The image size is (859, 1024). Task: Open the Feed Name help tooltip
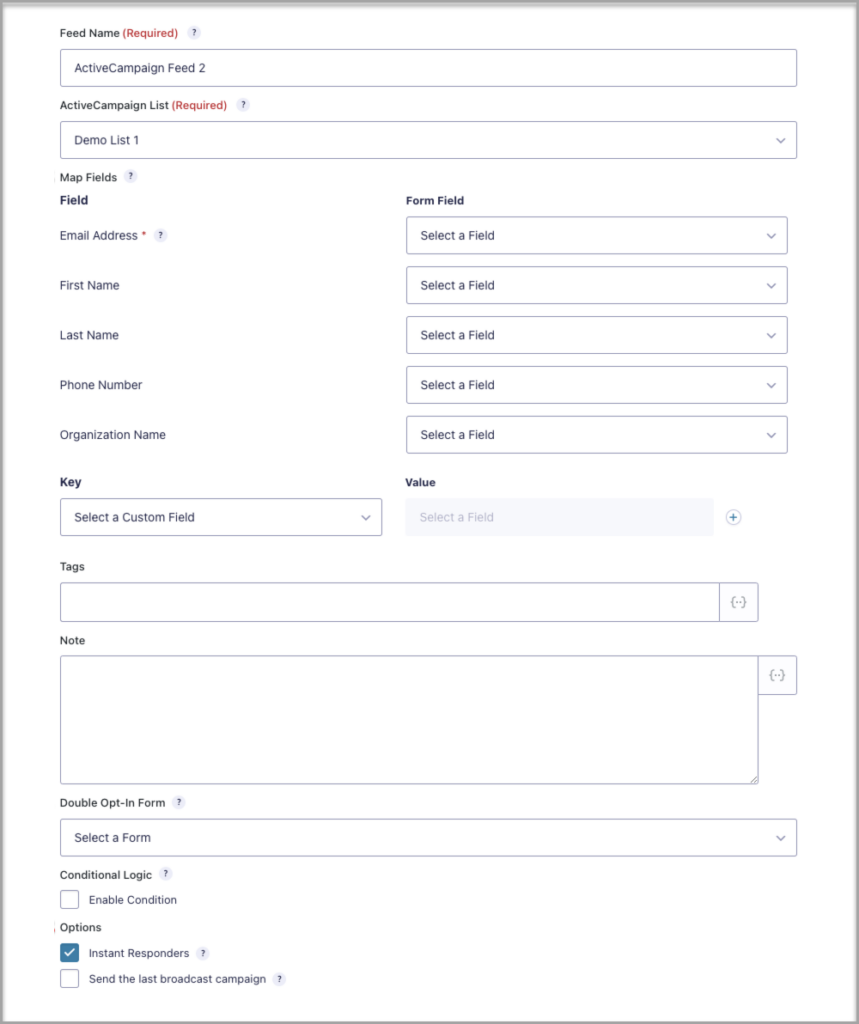(193, 32)
